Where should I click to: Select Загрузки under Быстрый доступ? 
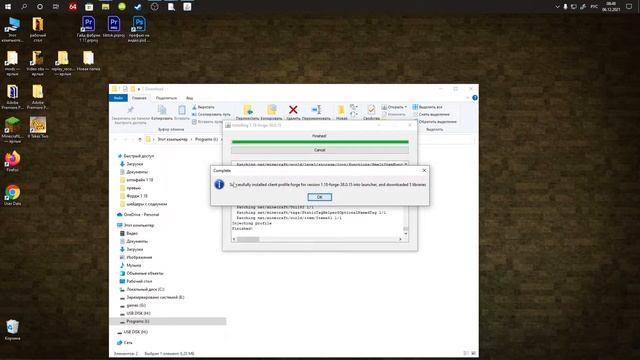(134, 164)
